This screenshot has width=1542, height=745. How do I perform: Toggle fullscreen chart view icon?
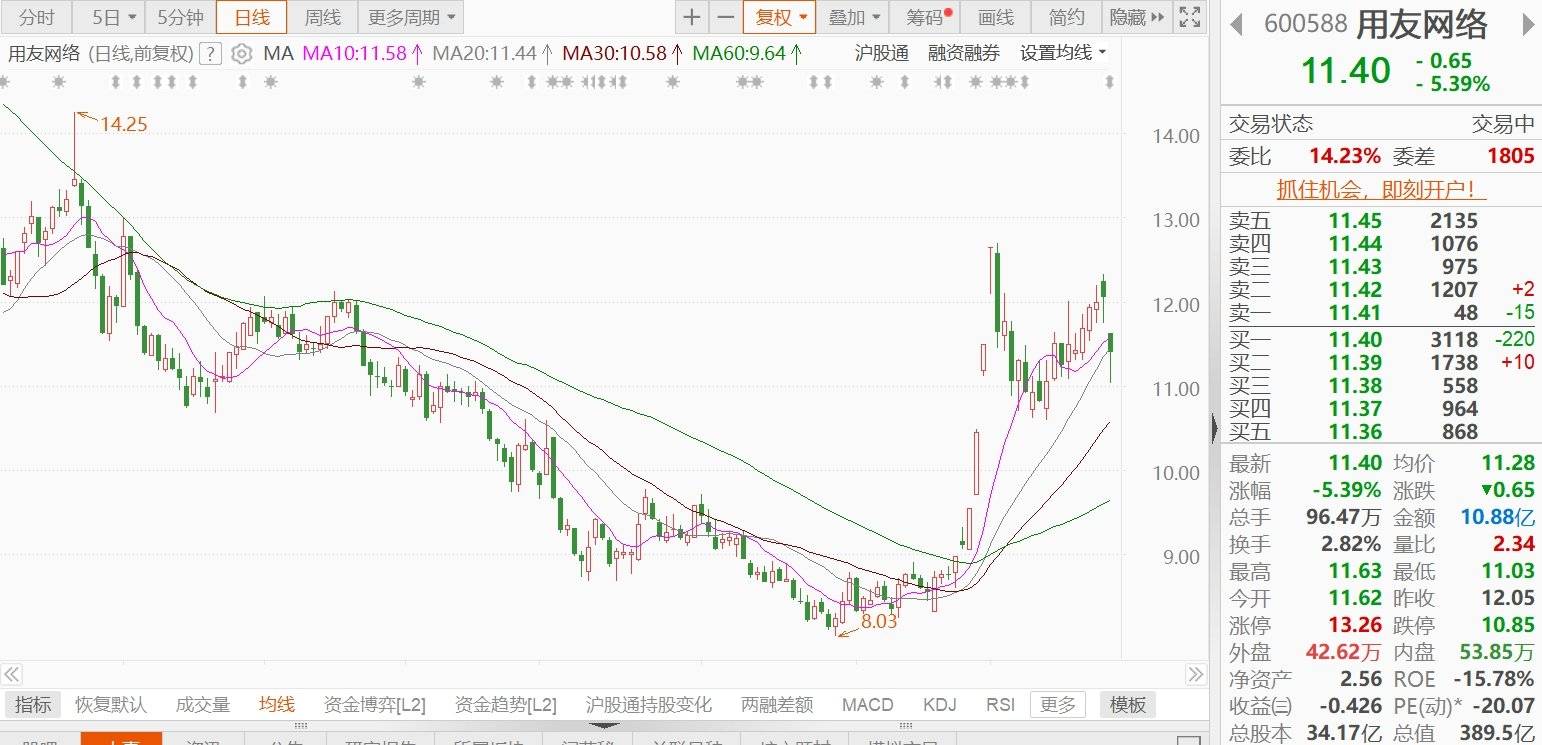(1188, 17)
